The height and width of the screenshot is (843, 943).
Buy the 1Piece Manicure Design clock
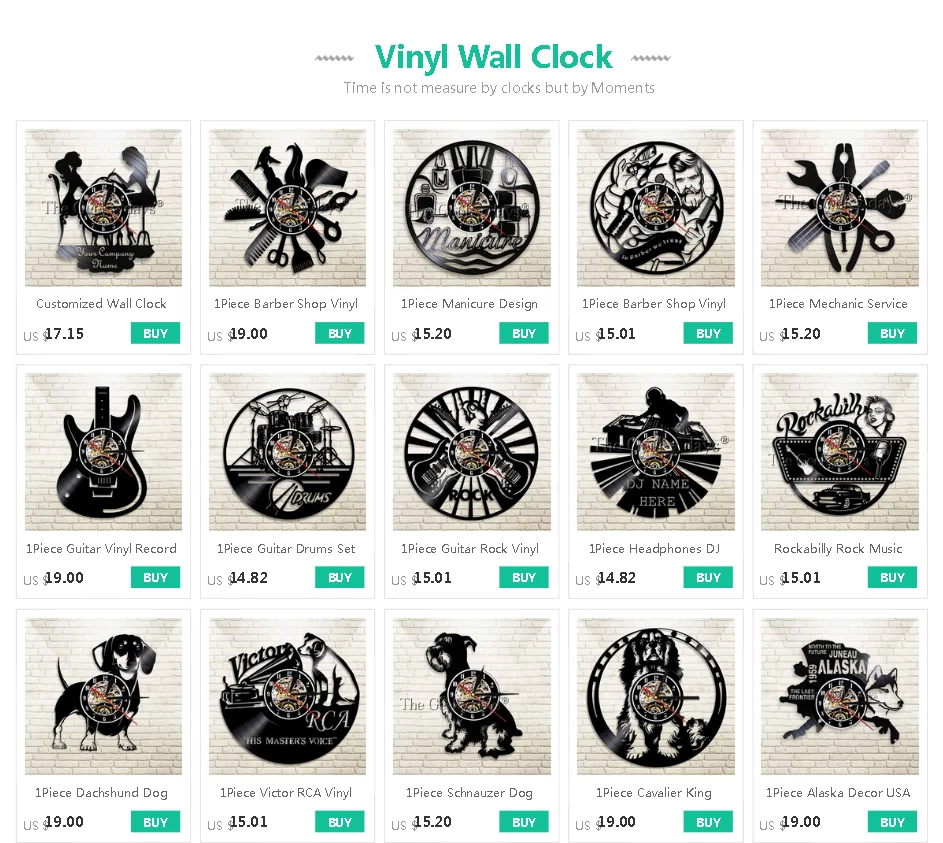click(523, 333)
